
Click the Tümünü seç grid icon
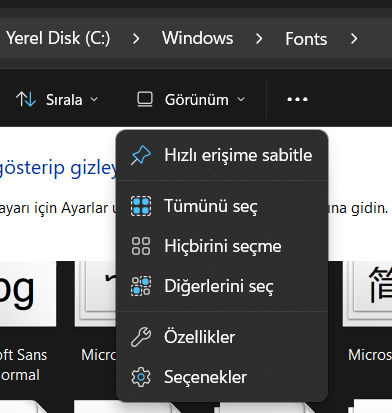[141, 206]
